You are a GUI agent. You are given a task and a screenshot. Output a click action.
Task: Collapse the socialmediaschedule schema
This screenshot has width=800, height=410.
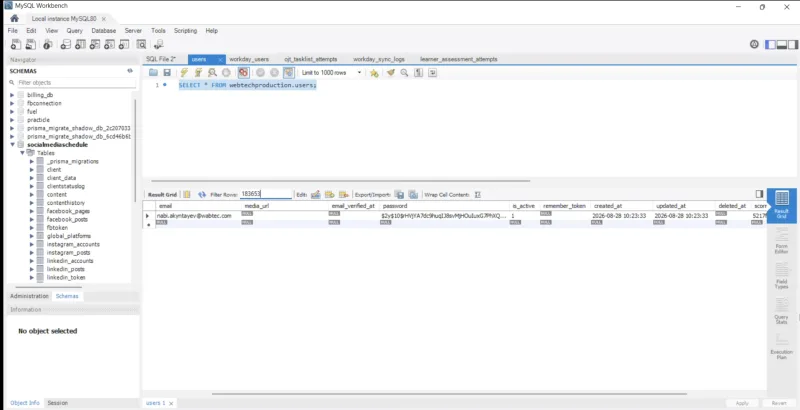click(x=12, y=145)
